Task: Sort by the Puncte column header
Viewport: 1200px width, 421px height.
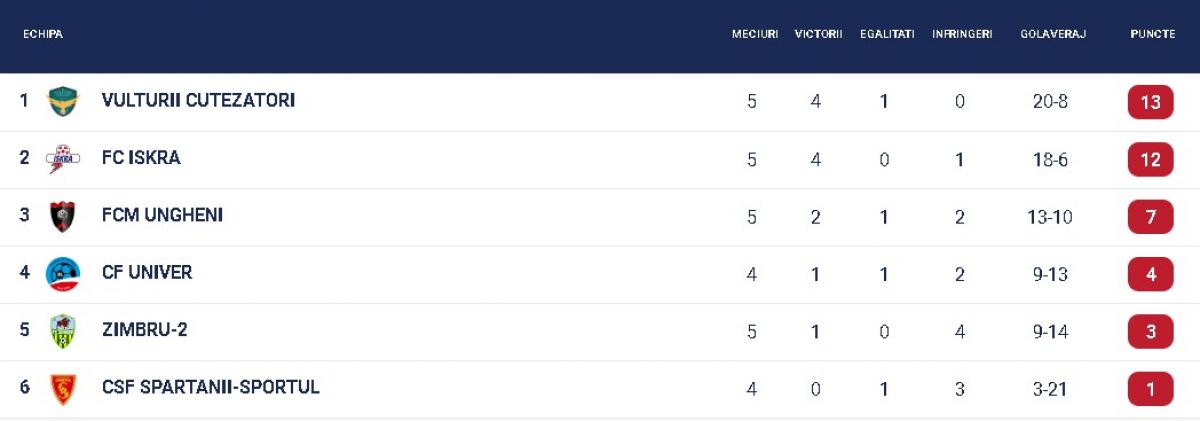Action: [x=1152, y=34]
